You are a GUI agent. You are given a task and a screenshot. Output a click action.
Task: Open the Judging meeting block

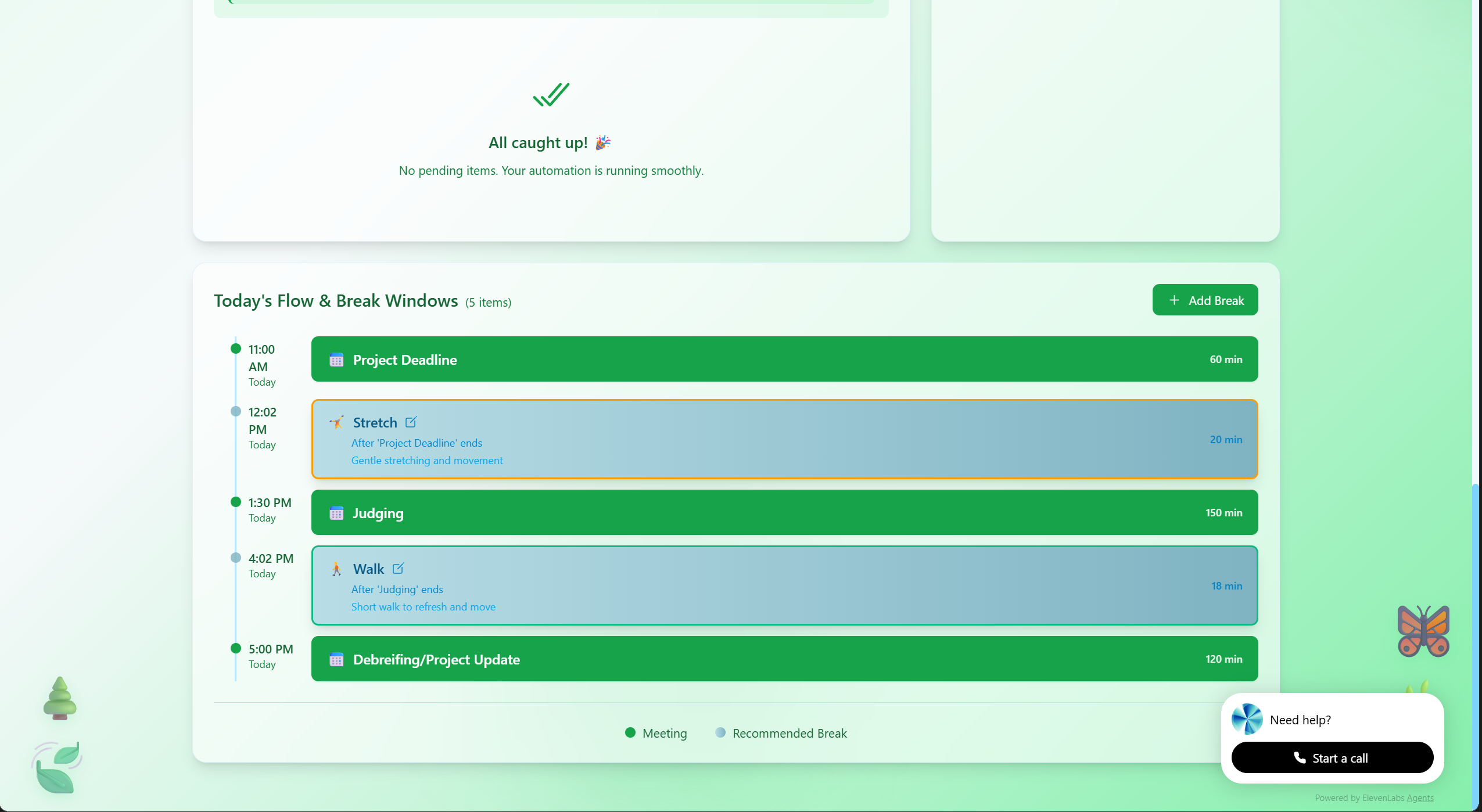784,513
